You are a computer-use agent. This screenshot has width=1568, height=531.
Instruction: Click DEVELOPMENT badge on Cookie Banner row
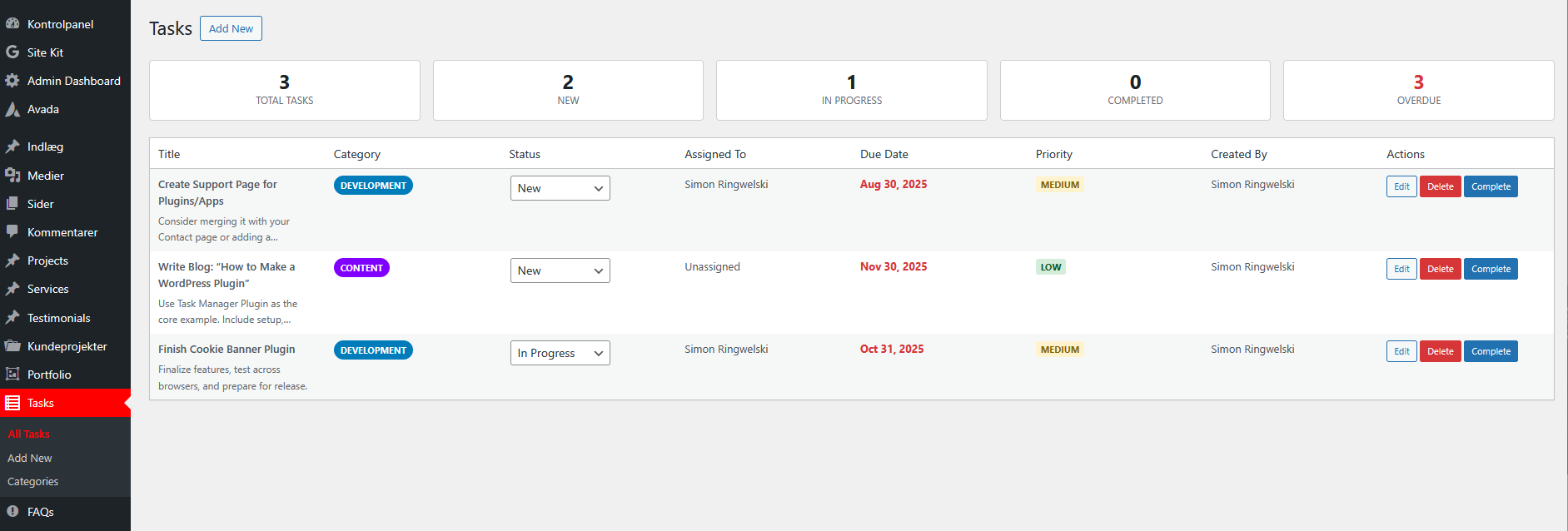click(373, 350)
